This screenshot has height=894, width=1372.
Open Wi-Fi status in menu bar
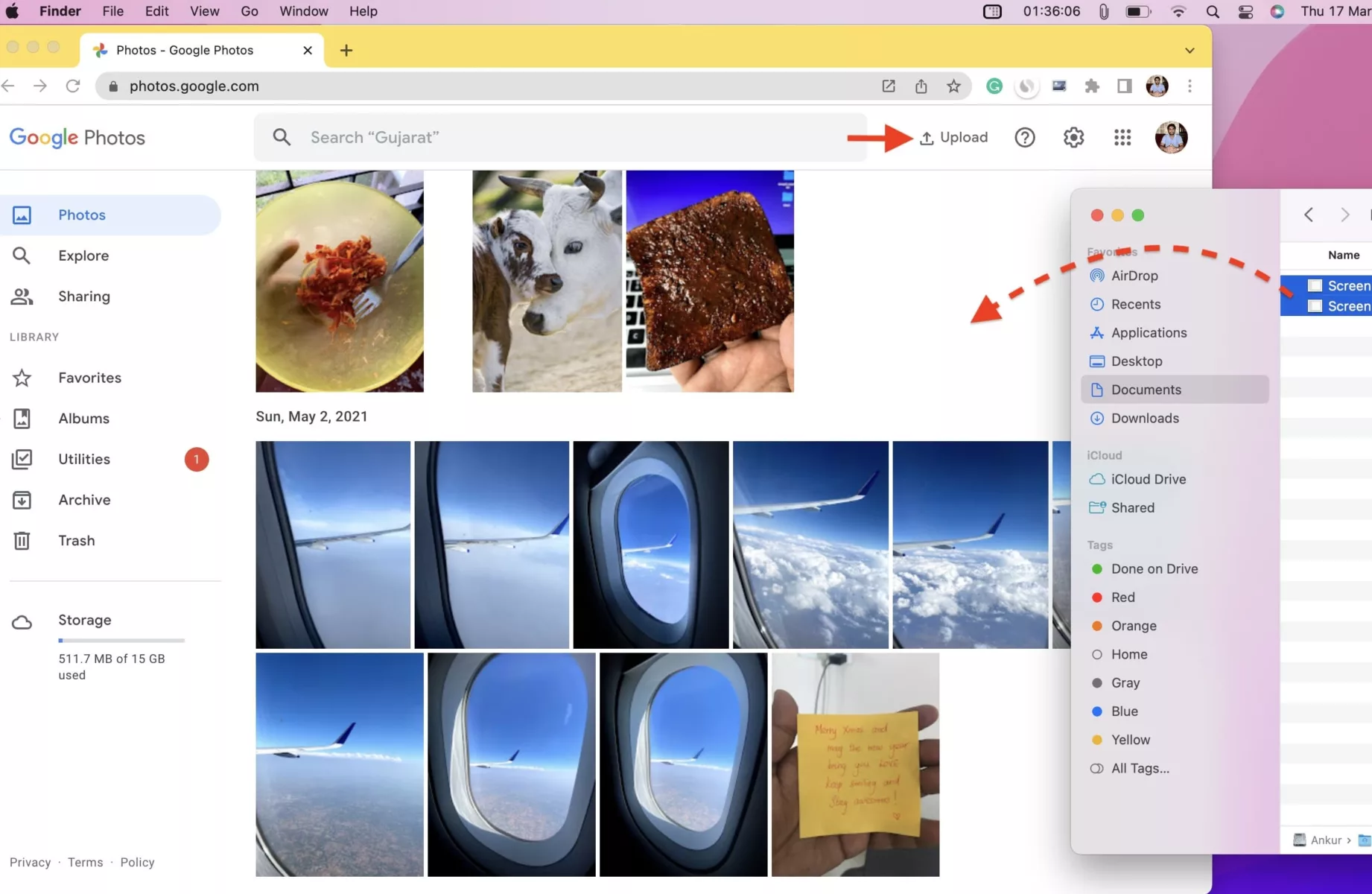(x=1178, y=11)
